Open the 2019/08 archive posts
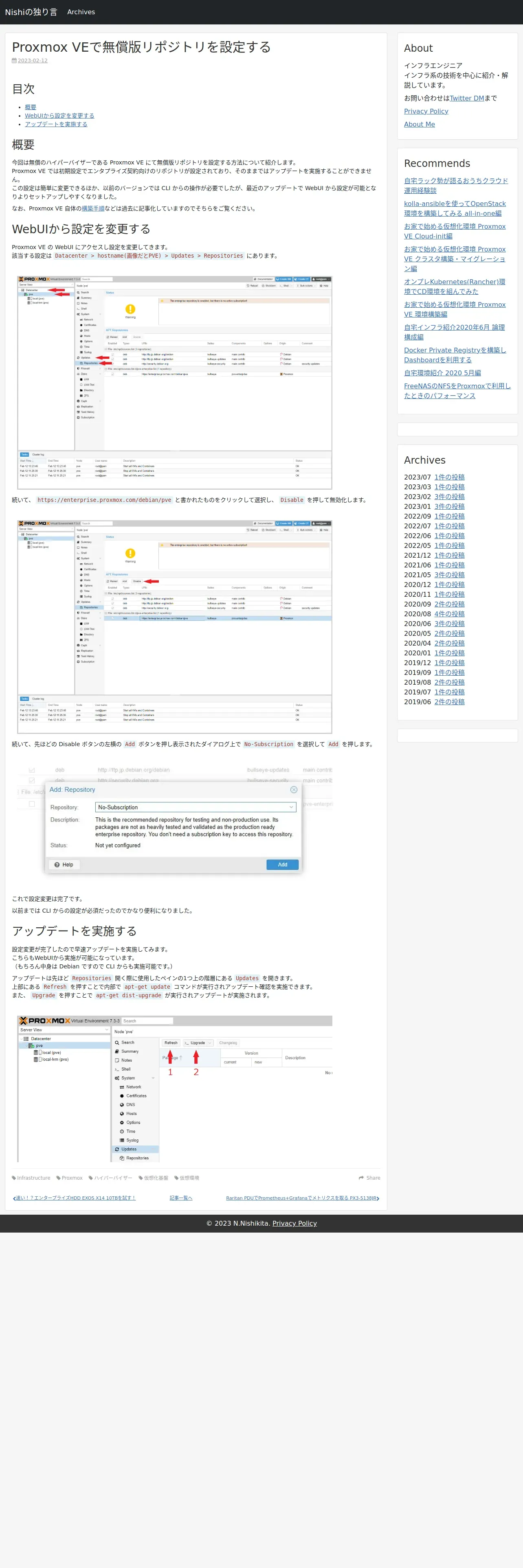 tap(449, 682)
